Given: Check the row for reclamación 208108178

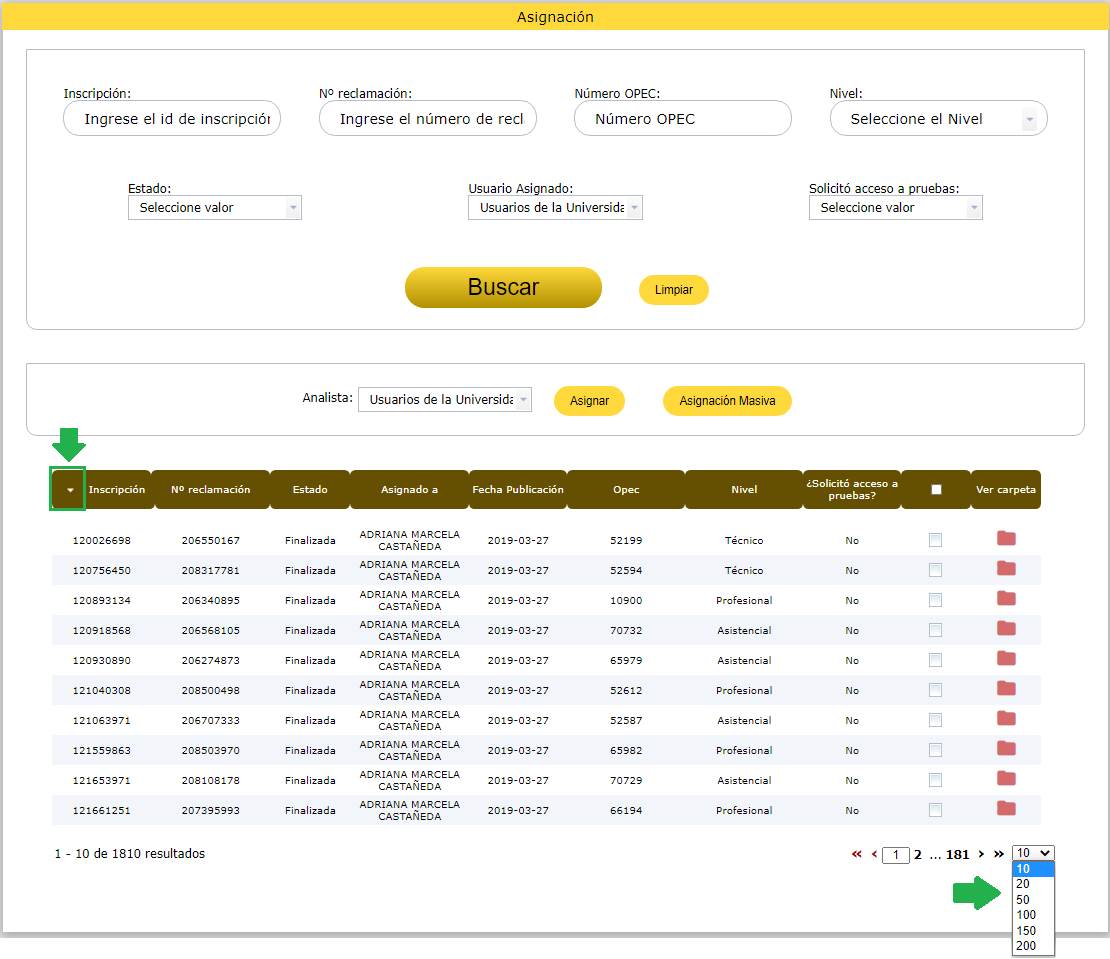Looking at the screenshot, I should (x=935, y=781).
